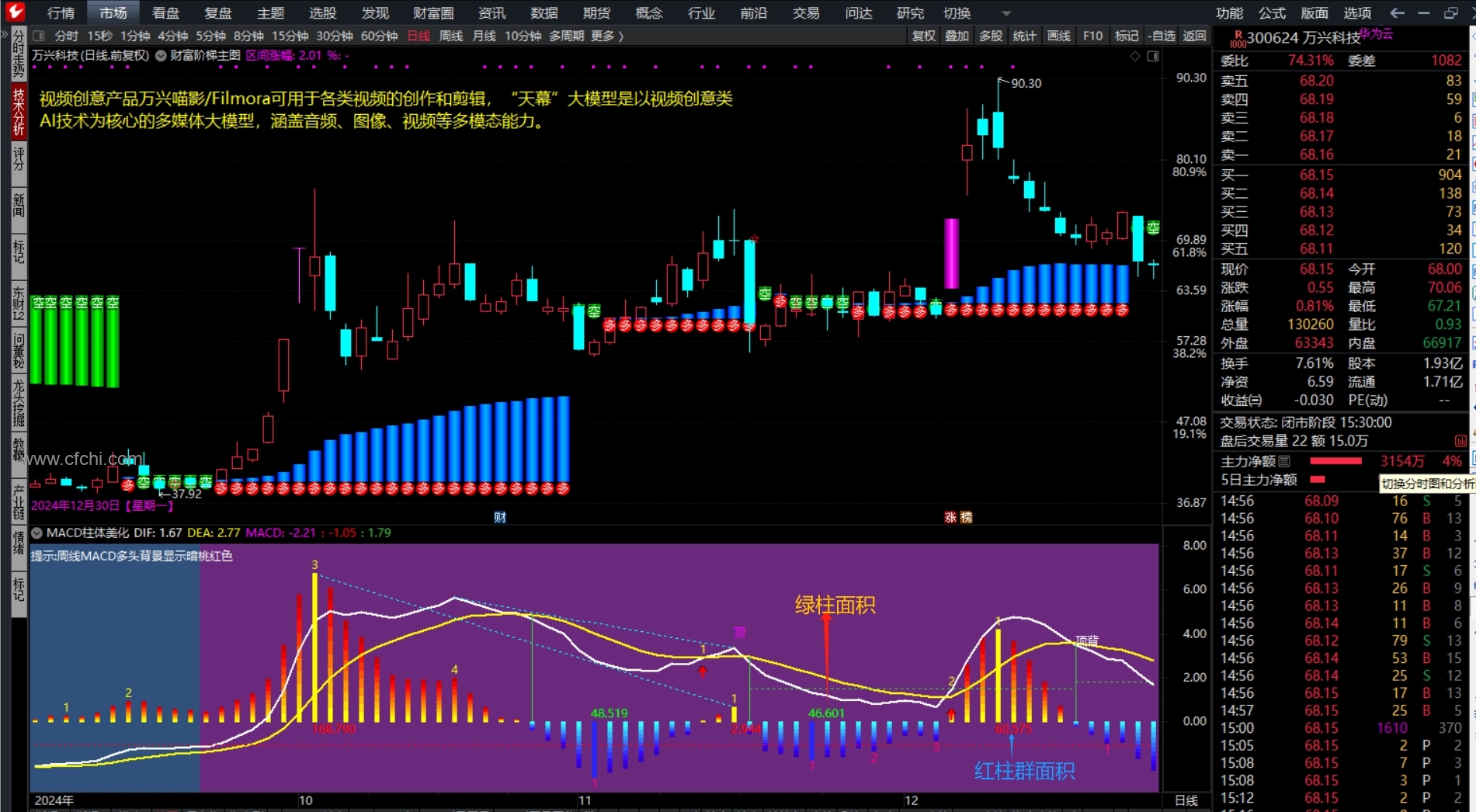The height and width of the screenshot is (812, 1476).
Task: Select the 日线 period
Action: 418,36
